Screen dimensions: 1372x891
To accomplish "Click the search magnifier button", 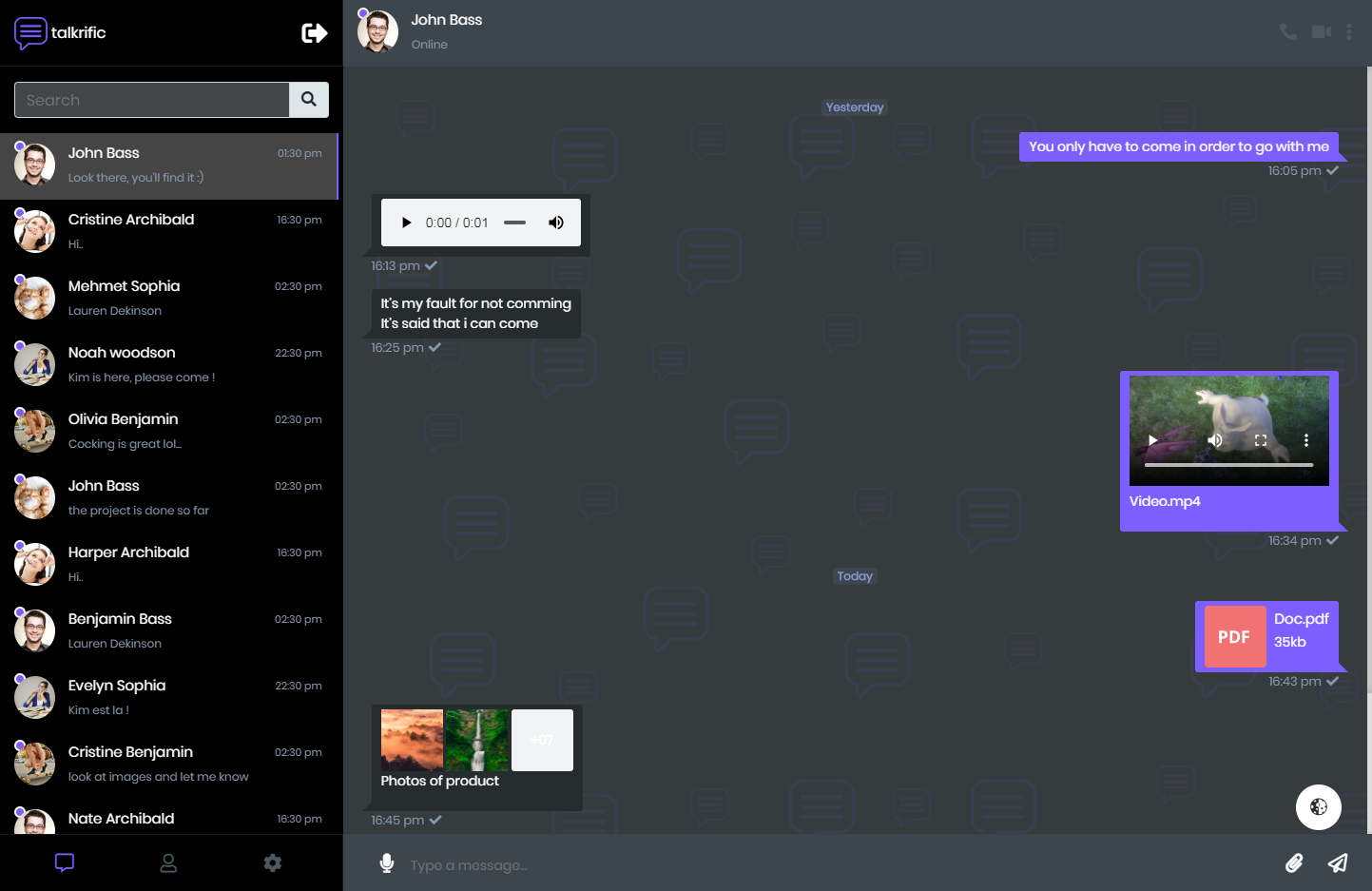I will click(309, 100).
